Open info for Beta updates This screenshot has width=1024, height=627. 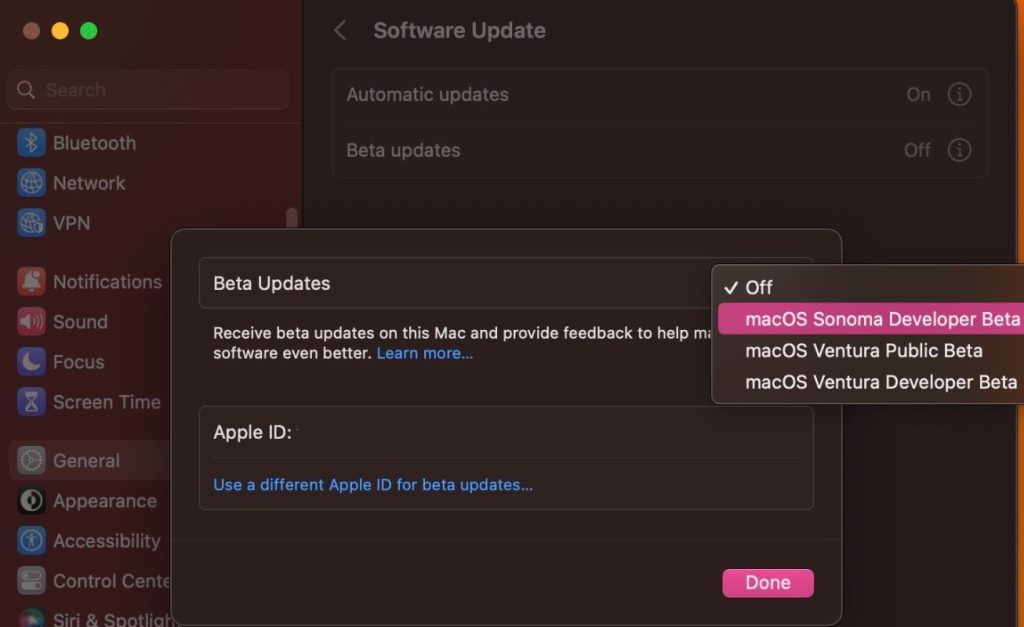[959, 150]
